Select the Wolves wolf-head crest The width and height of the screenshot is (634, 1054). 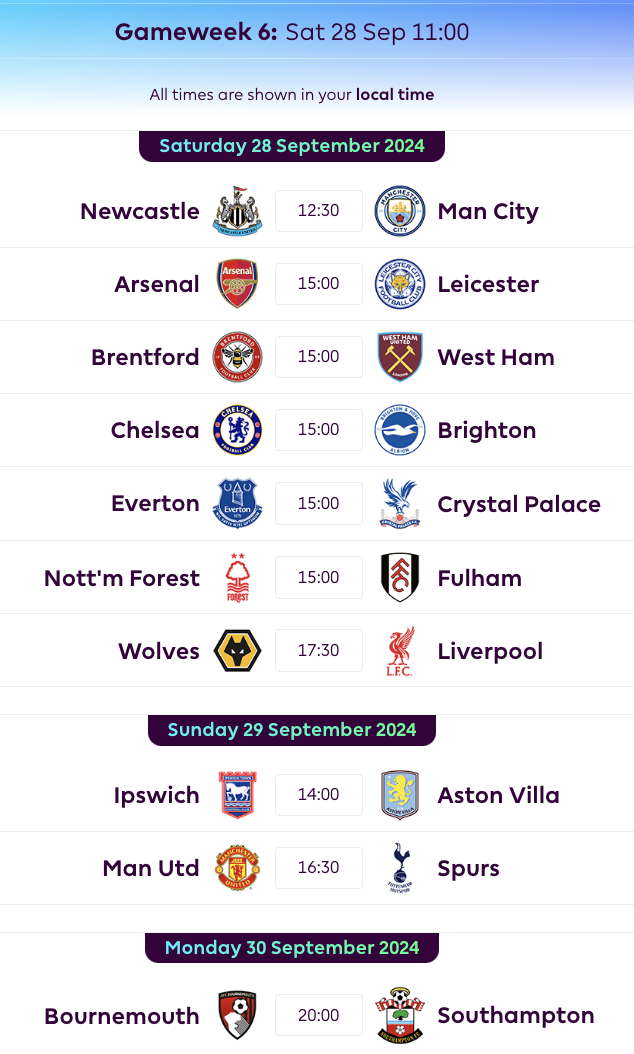coord(238,651)
